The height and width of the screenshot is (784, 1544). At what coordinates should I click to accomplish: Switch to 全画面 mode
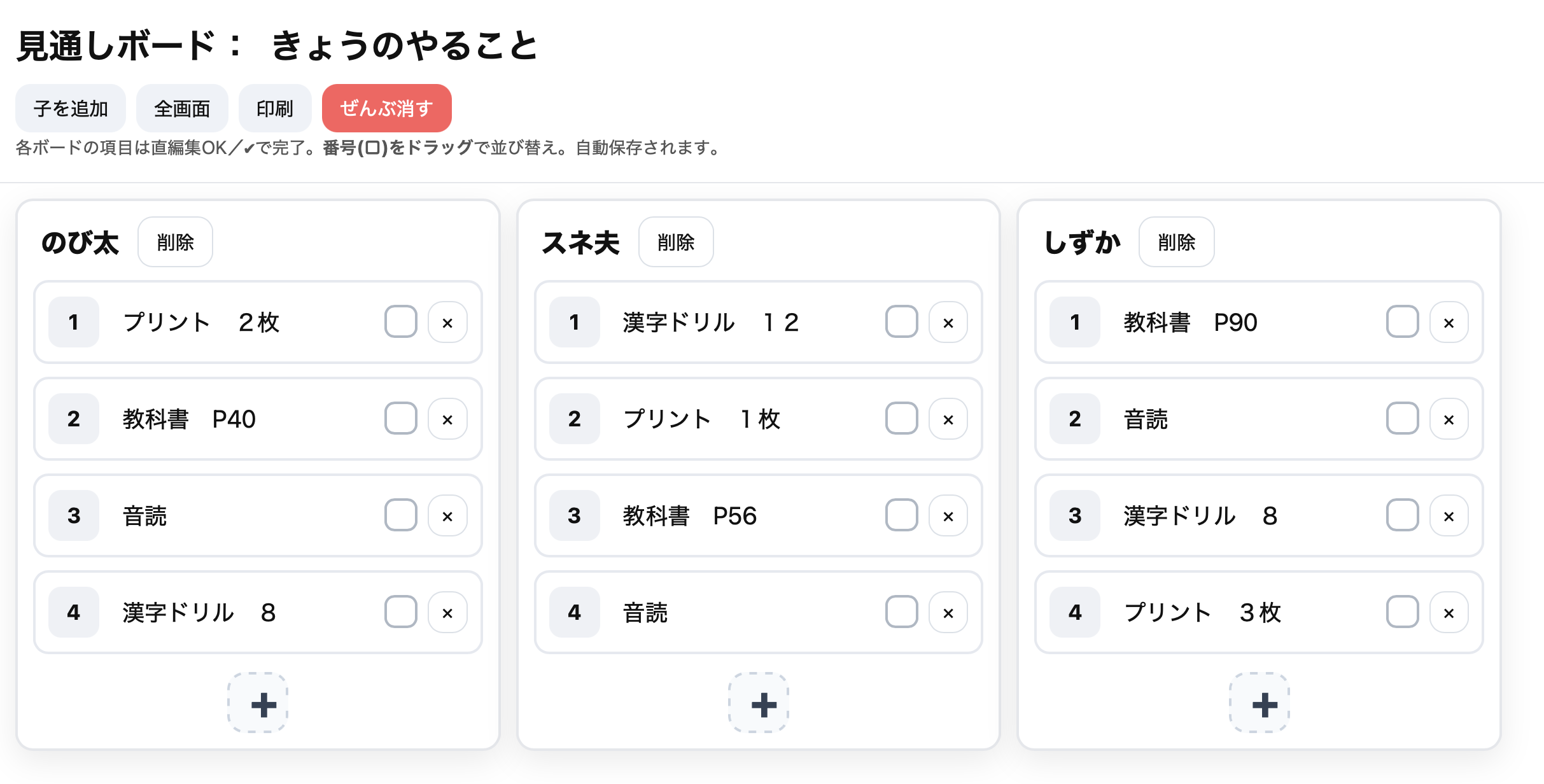(x=182, y=108)
